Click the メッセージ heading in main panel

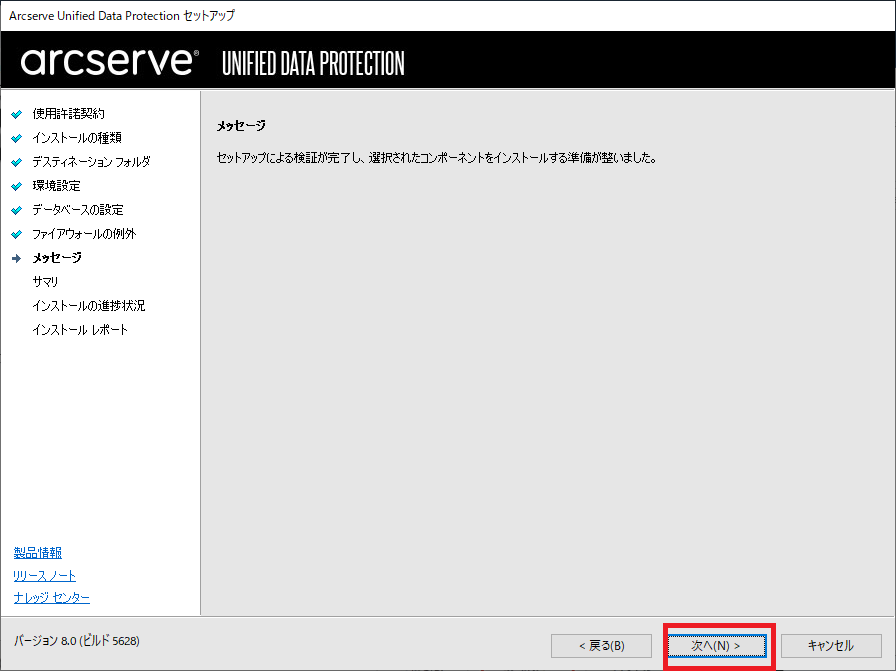click(x=241, y=126)
